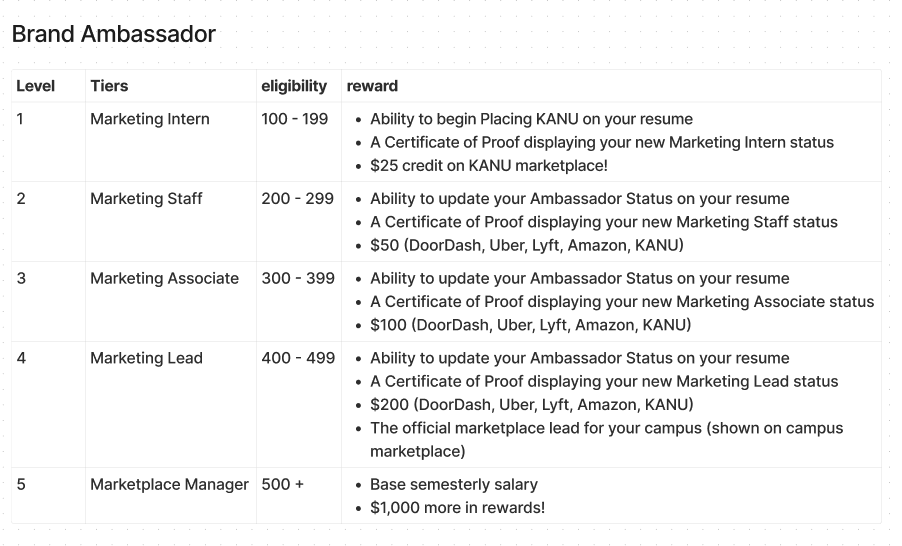Viewport: 902px width, 546px height.
Task: Select the Tiers column header
Action: point(109,86)
